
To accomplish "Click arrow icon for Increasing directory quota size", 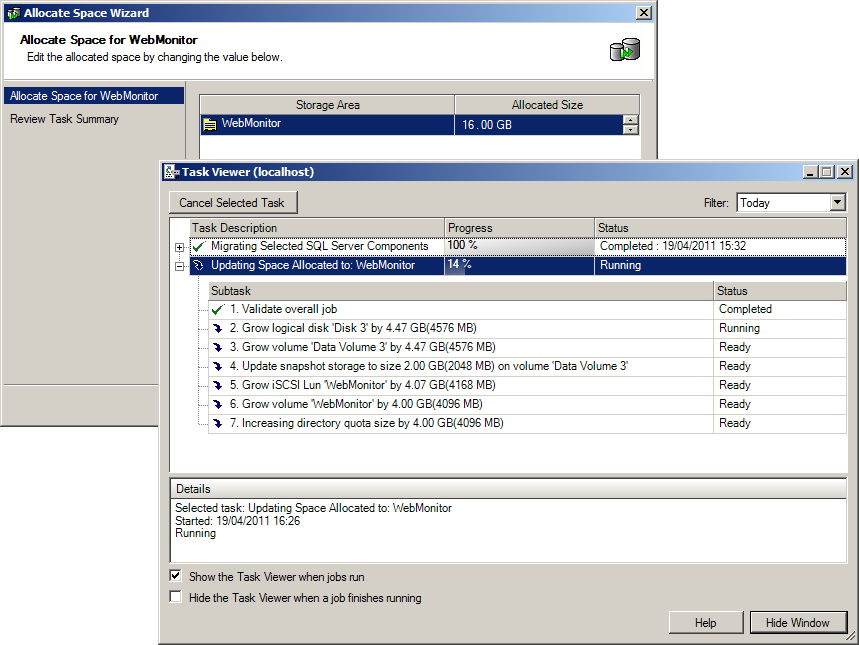I will [x=218, y=423].
